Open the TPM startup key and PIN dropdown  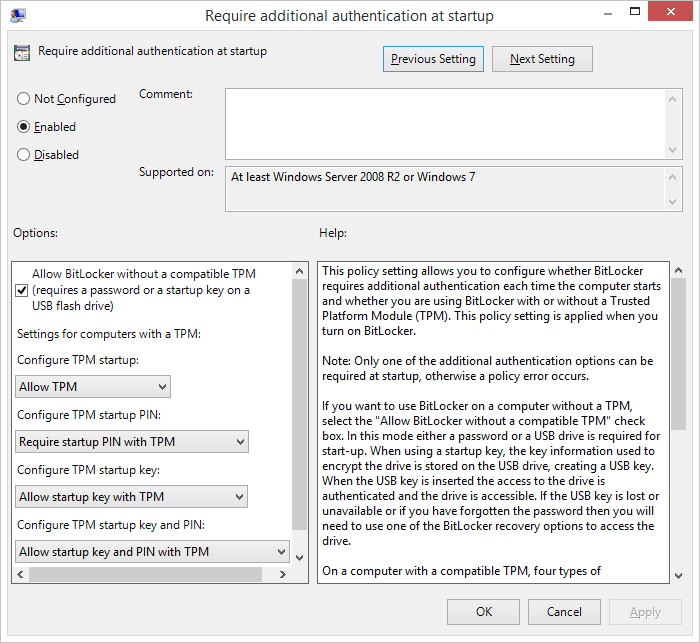tap(152, 552)
